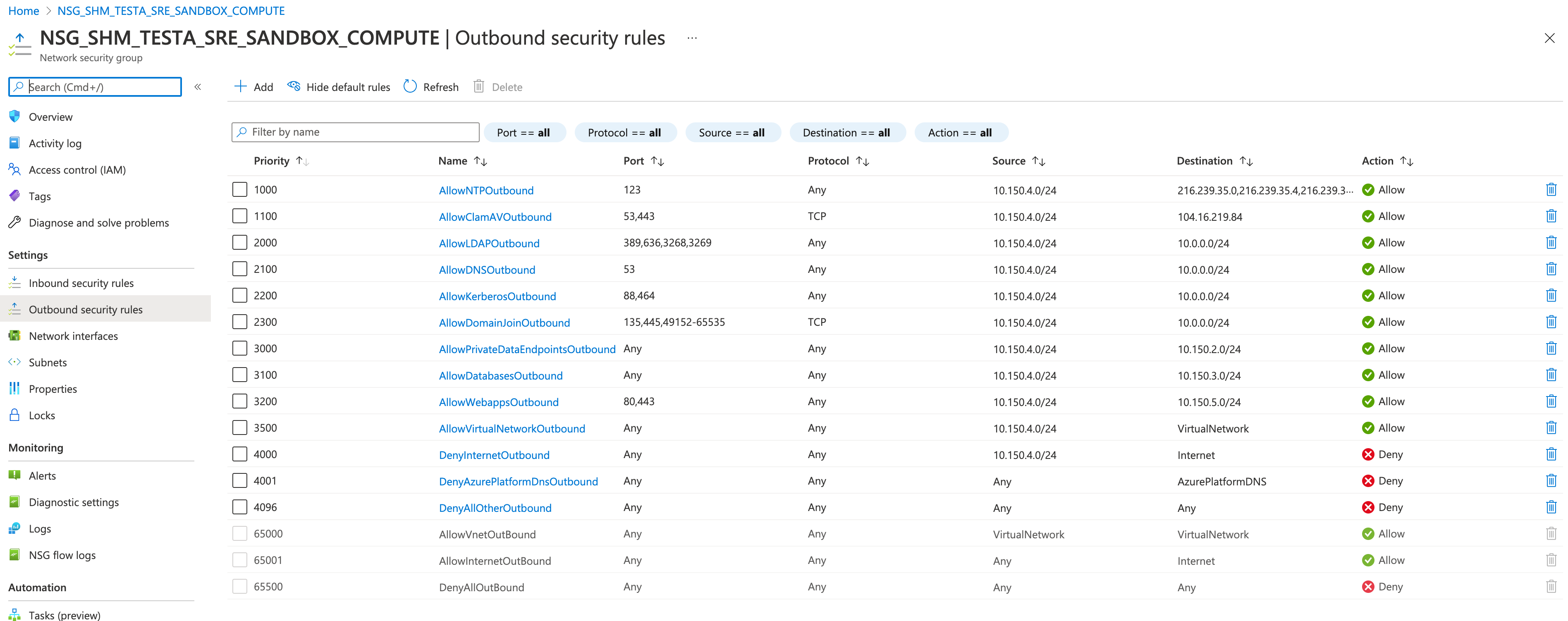Open the AllowWebappsOutbound rule link
Viewport: 1568px width, 621px height.
click(x=499, y=402)
